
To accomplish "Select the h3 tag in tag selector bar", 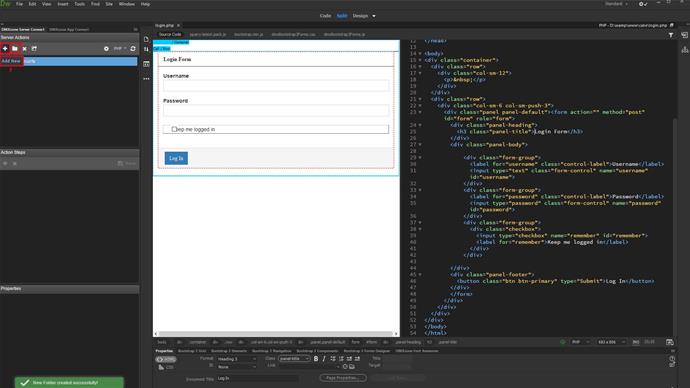I will pos(429,342).
